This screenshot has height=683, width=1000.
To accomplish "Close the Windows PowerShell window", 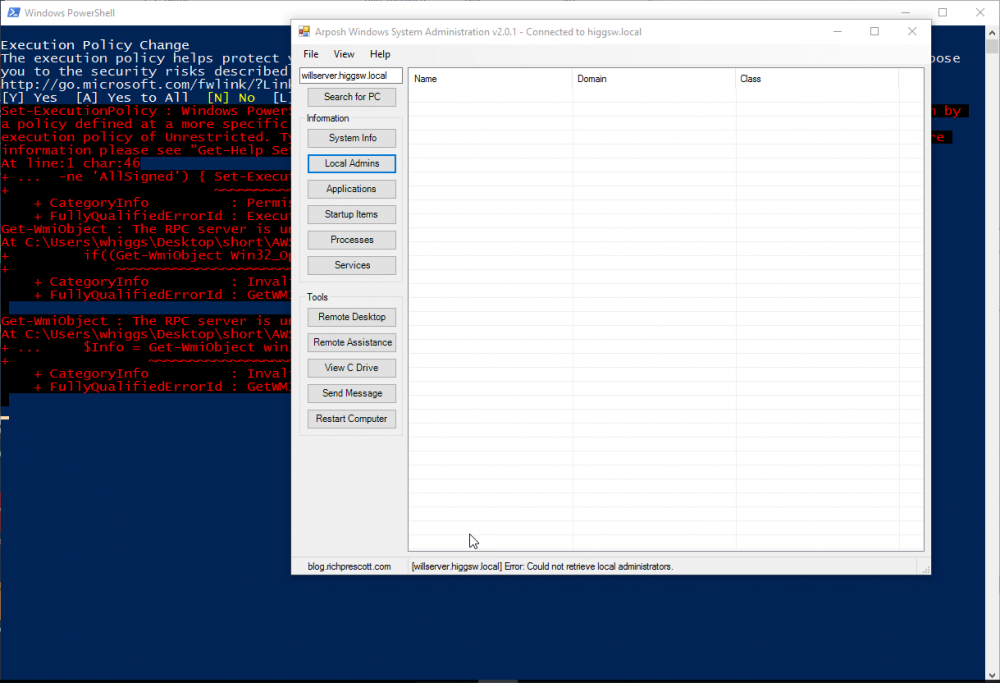I will point(980,12).
